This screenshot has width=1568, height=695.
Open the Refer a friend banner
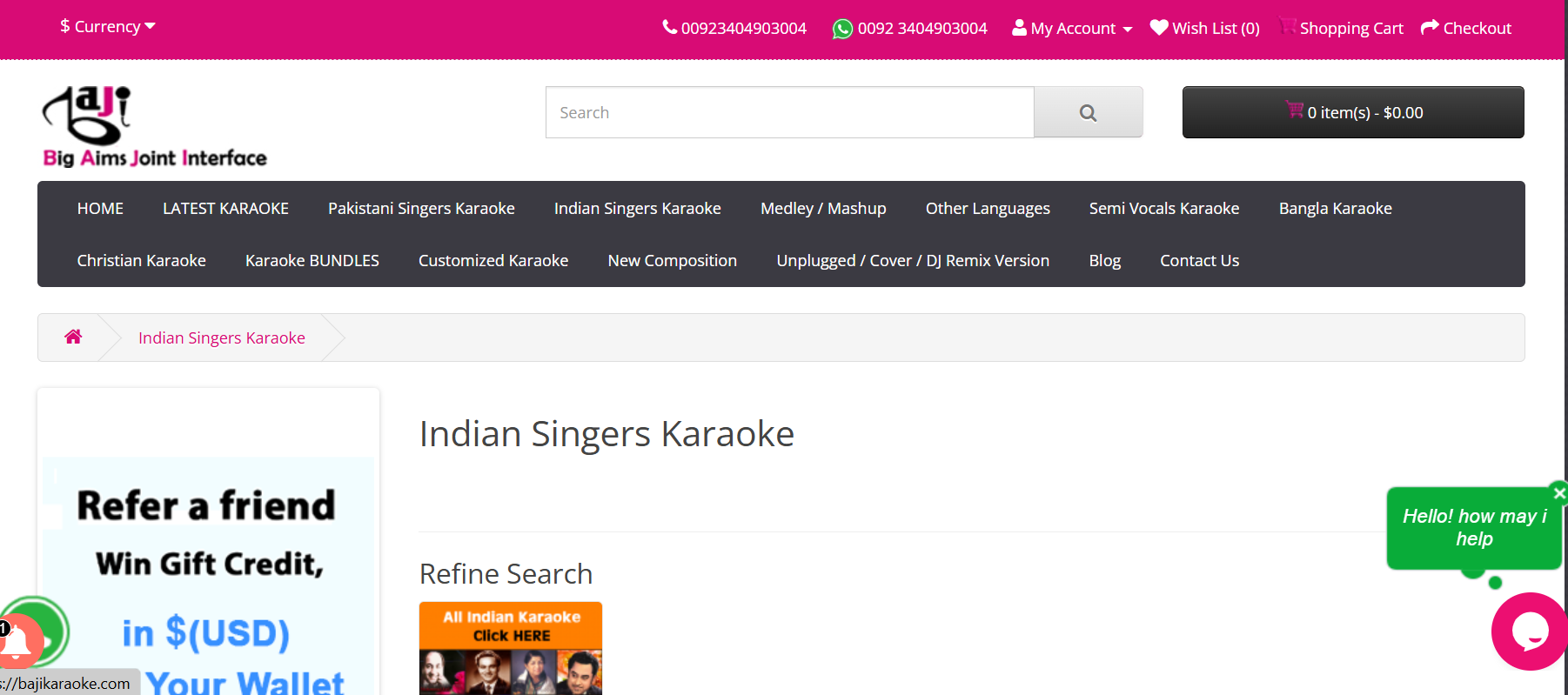coord(209,576)
